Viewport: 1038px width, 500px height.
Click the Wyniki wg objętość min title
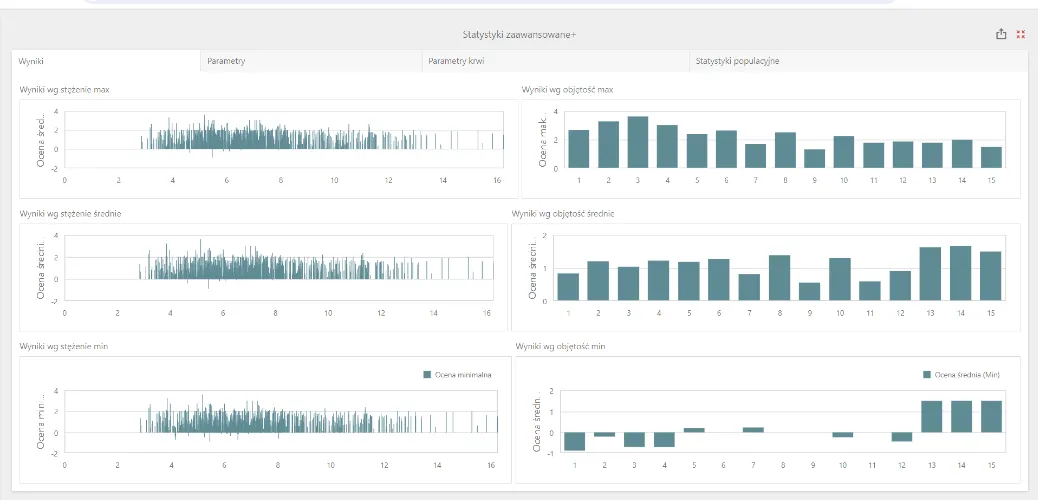click(560, 346)
